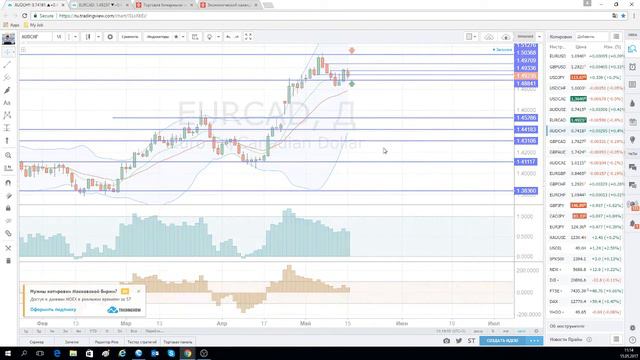Toggle the magnet mode tool
The image size is (640, 360).
(x=8, y=183)
